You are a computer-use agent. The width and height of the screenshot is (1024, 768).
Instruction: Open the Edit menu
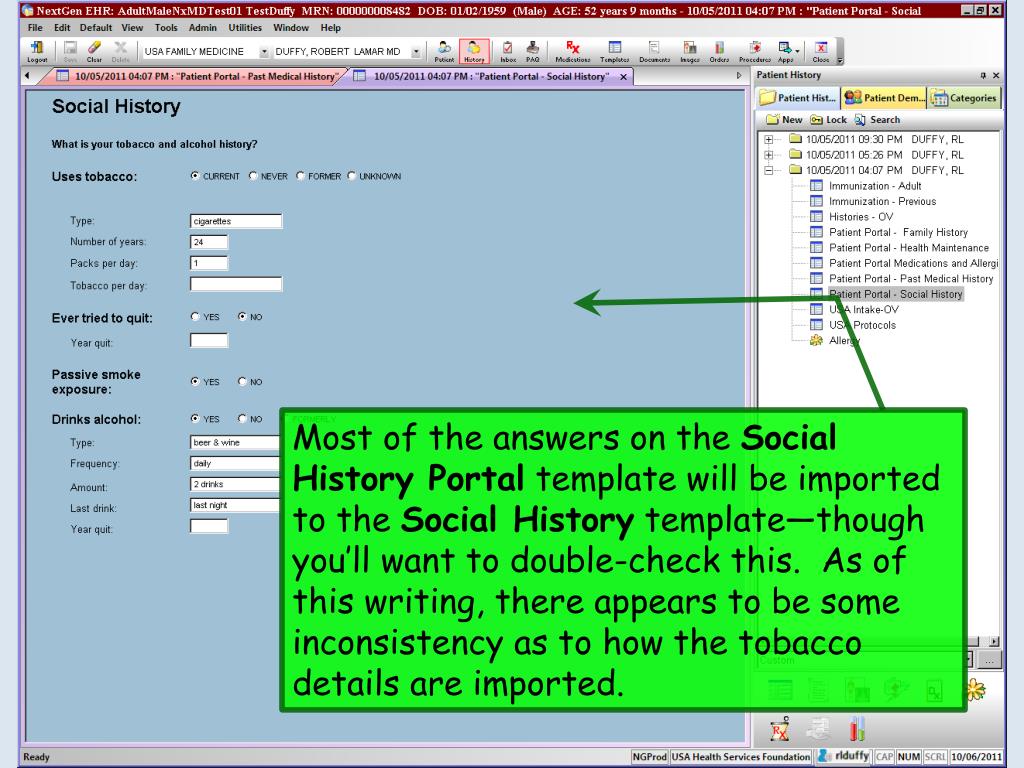[62, 27]
